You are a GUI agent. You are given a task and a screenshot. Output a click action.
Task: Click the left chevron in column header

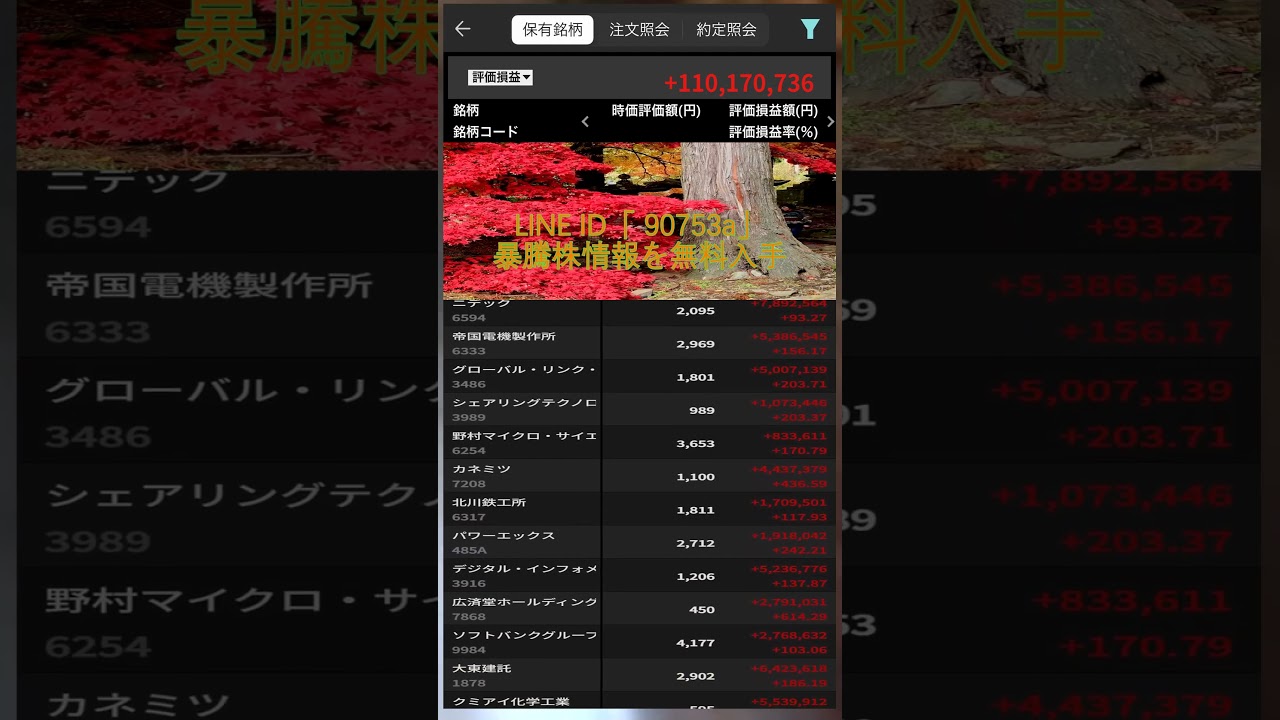[585, 122]
